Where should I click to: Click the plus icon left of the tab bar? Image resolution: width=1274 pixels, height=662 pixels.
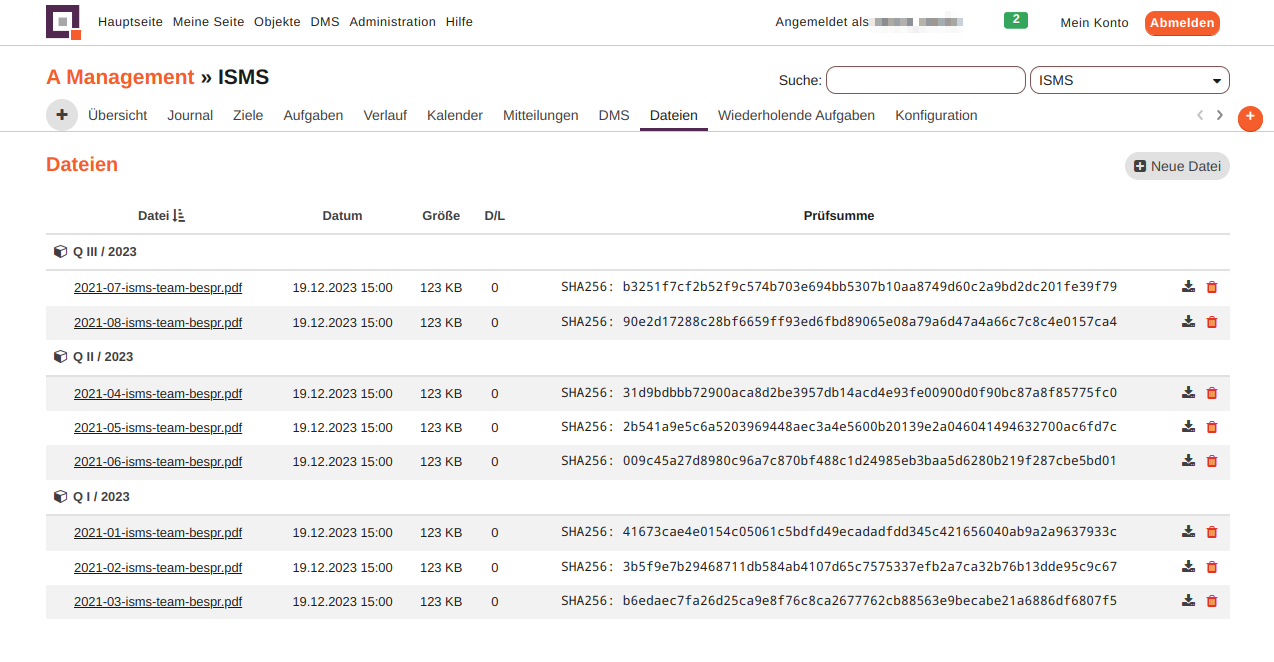coord(61,114)
